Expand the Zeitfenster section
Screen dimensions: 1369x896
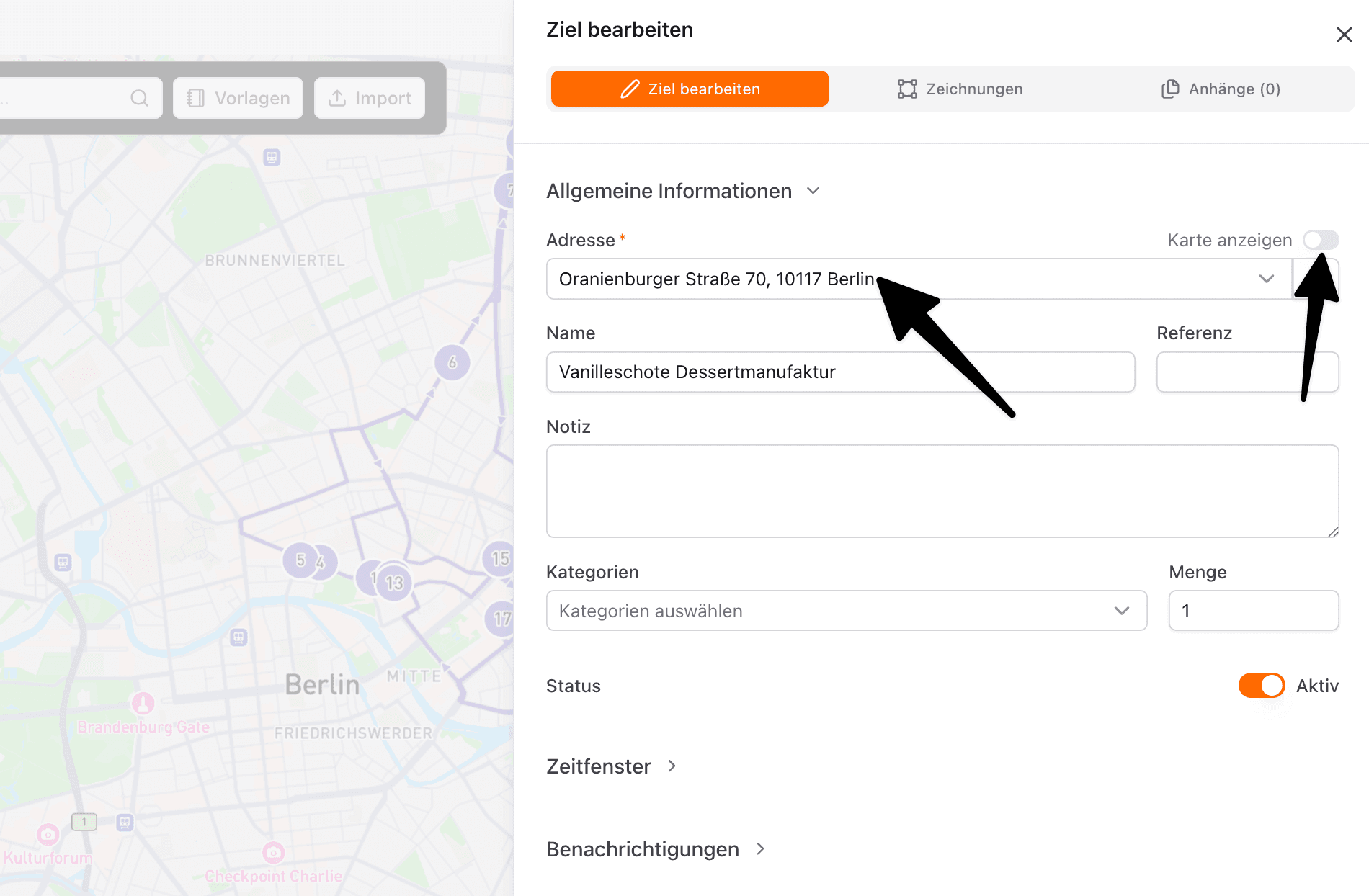(672, 766)
